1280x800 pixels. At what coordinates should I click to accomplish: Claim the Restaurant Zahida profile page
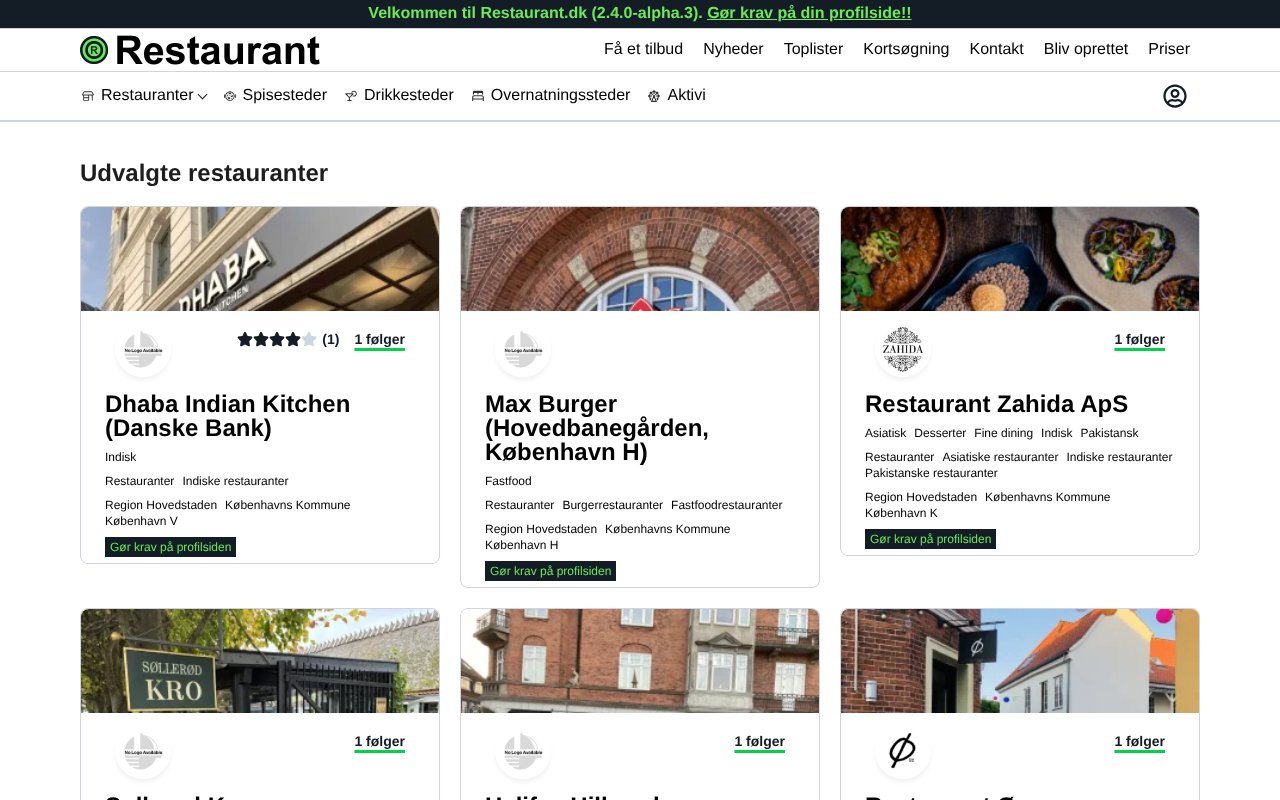[x=930, y=539]
